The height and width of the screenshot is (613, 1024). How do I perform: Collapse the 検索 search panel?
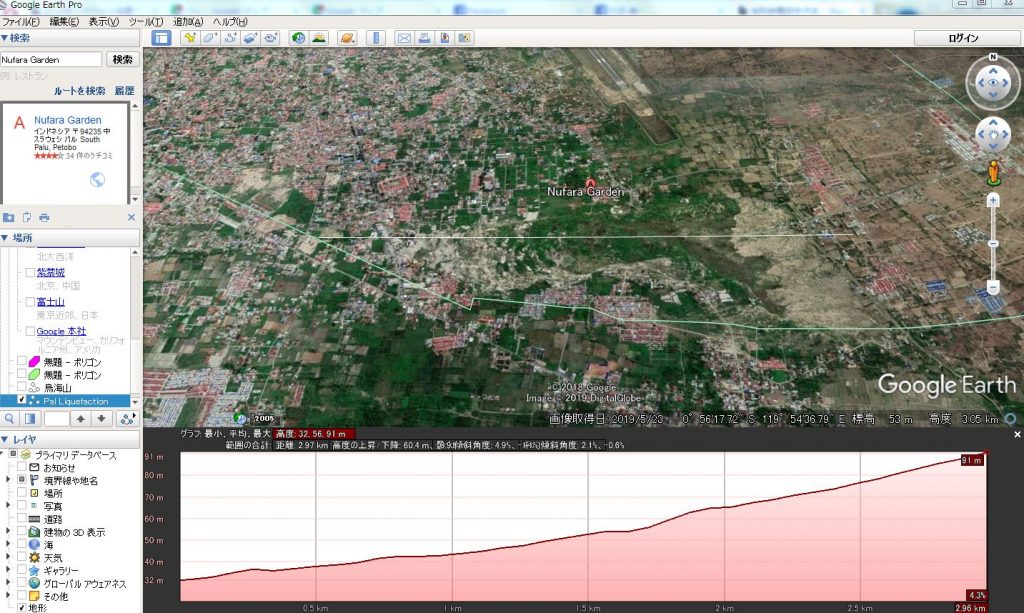pyautogui.click(x=5, y=38)
